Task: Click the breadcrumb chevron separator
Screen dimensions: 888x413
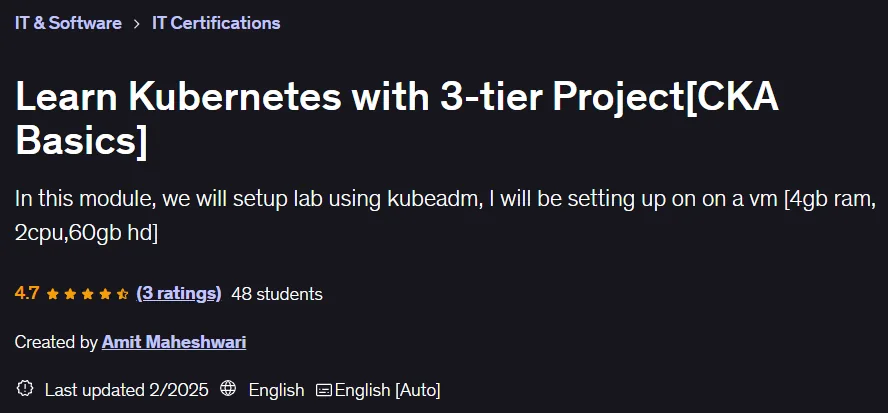Action: coord(136,24)
